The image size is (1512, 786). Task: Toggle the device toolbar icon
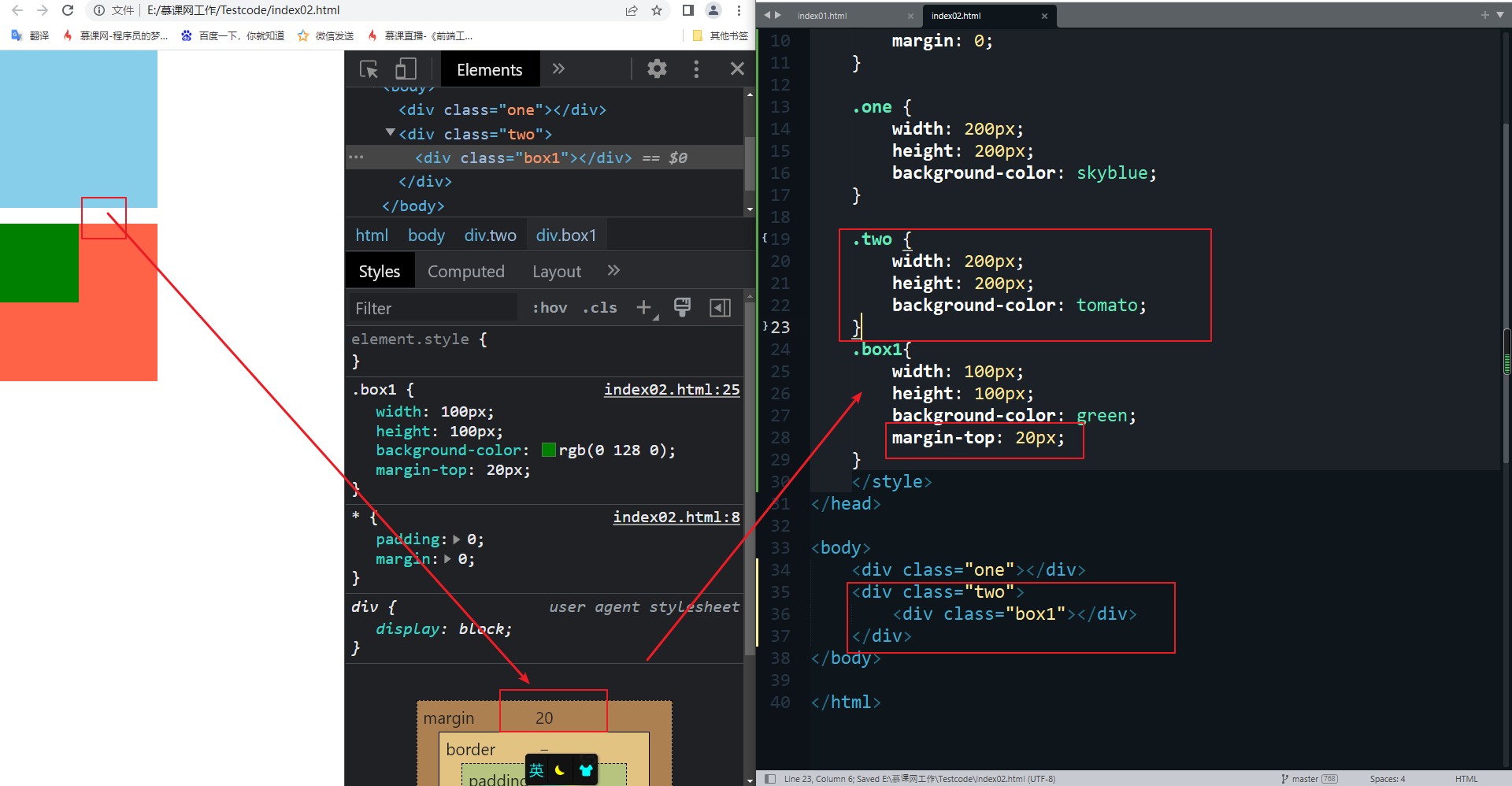(406, 69)
